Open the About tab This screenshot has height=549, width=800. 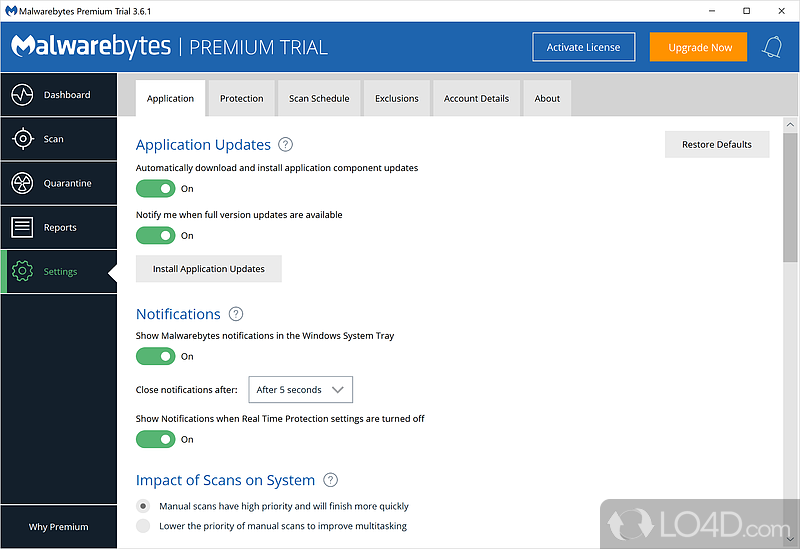point(547,98)
